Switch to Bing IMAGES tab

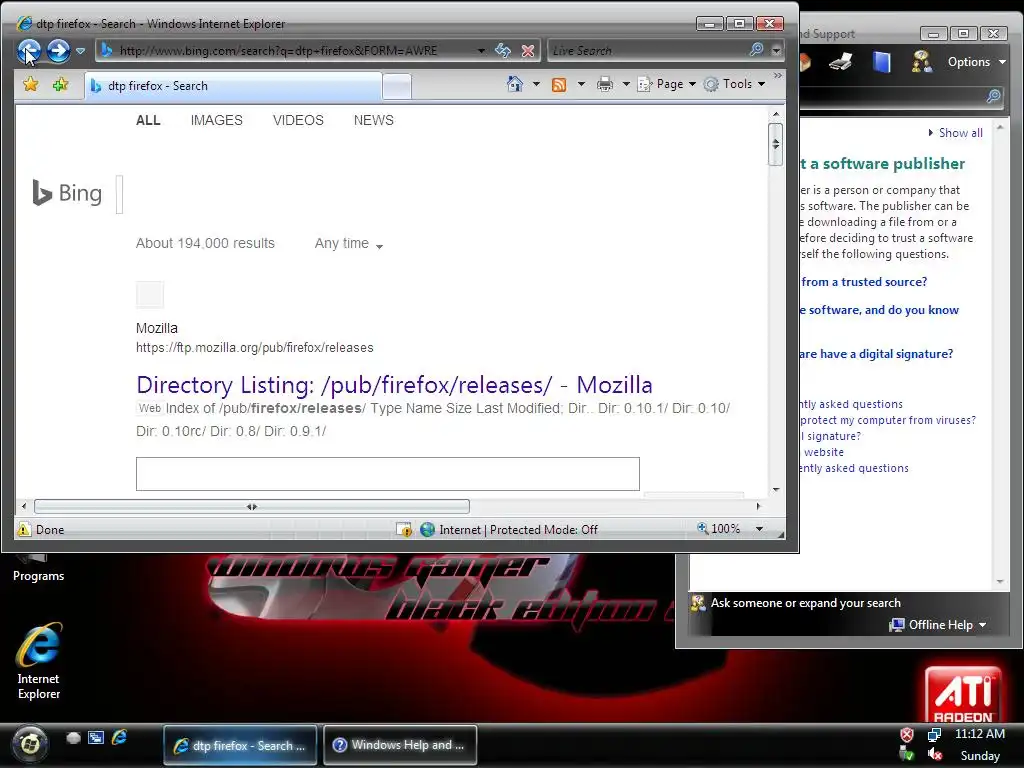pyautogui.click(x=216, y=120)
